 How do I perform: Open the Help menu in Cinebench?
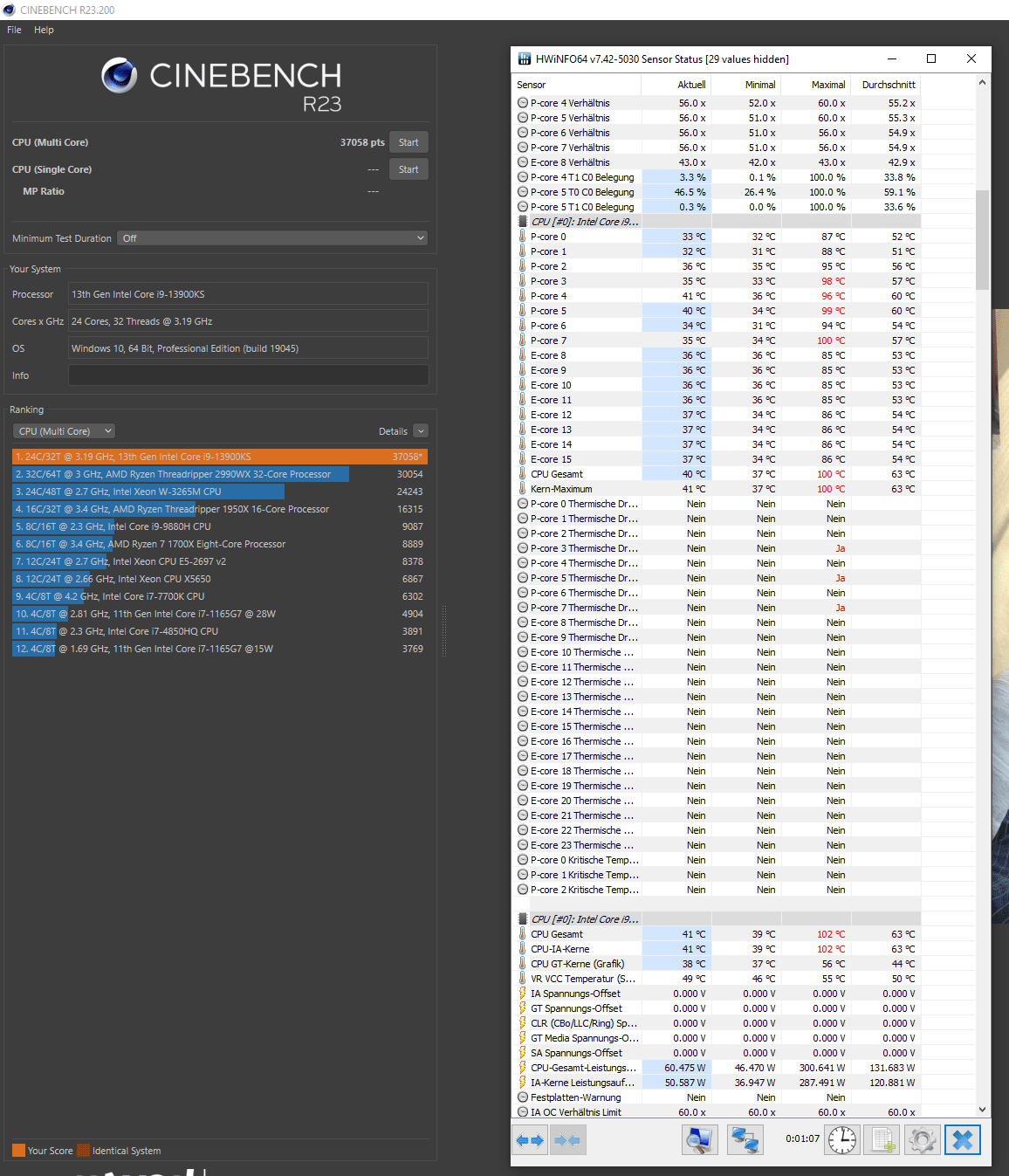(44, 30)
